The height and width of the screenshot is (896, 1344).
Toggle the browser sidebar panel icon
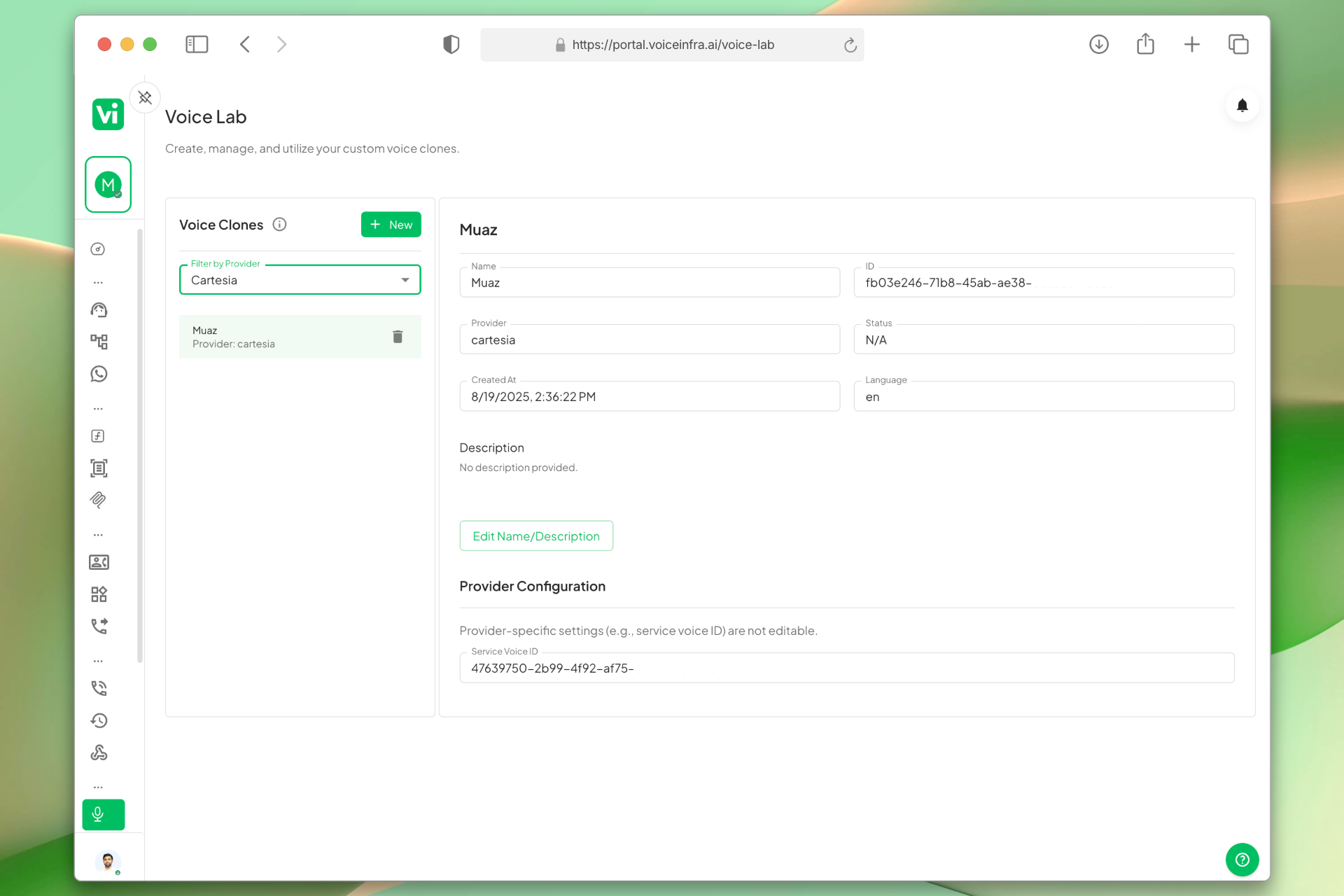tap(197, 44)
